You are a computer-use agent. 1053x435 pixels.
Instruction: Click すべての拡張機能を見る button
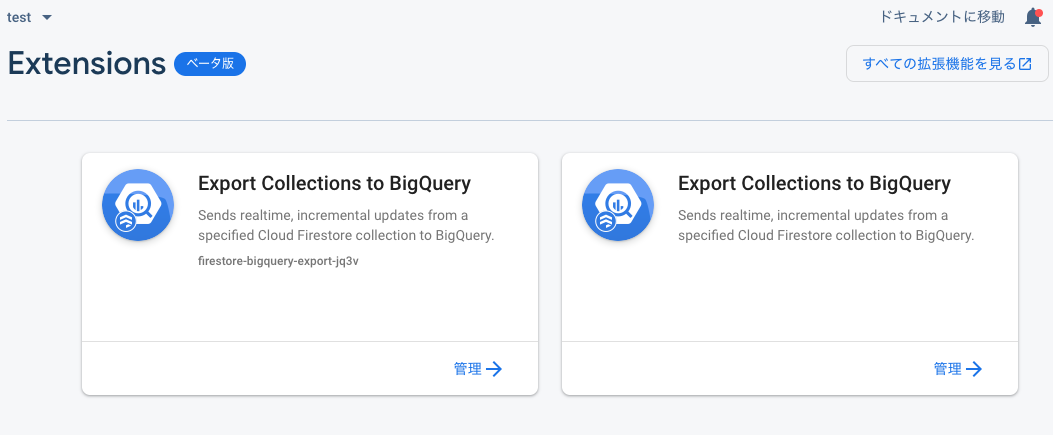pos(947,64)
